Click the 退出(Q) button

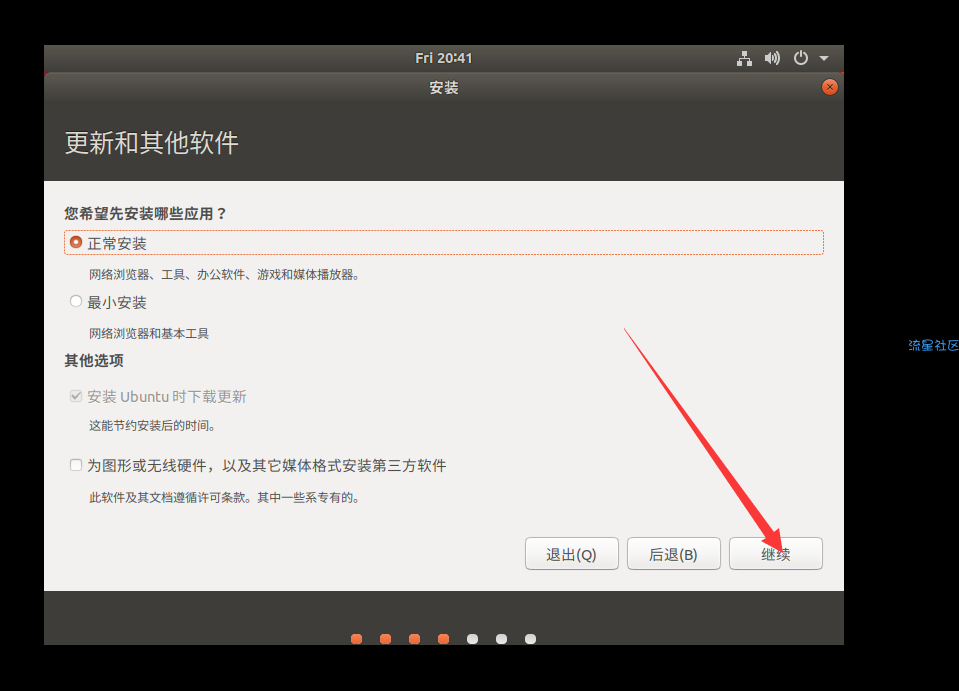pyautogui.click(x=571, y=554)
